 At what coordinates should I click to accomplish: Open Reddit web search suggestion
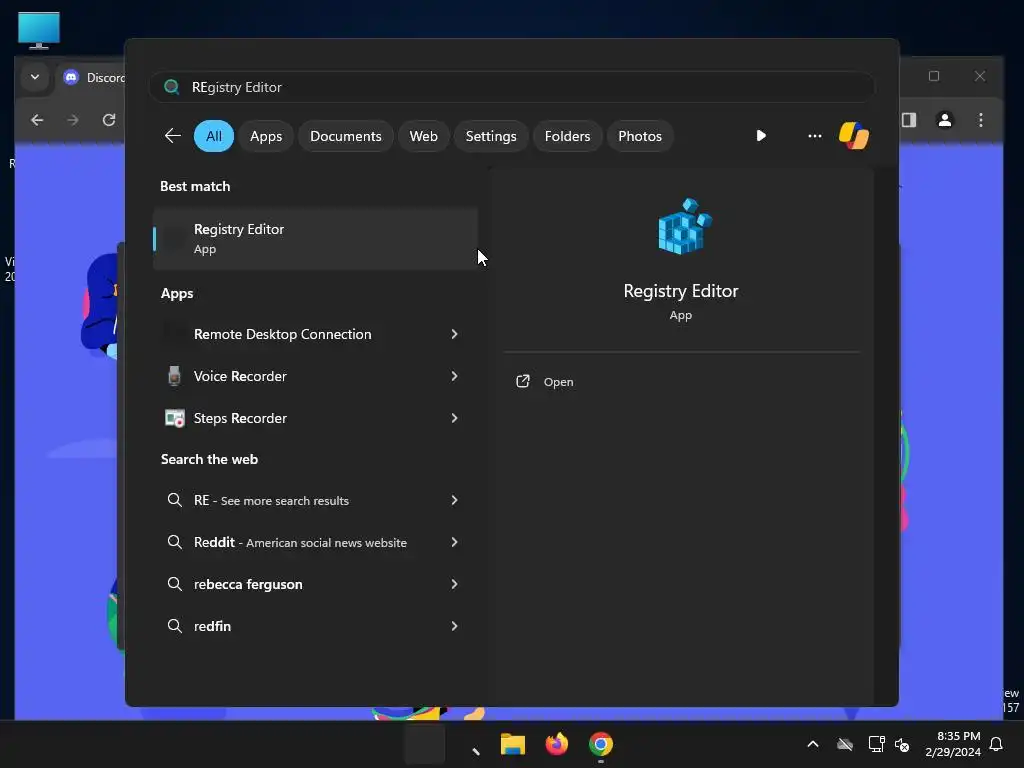(300, 542)
